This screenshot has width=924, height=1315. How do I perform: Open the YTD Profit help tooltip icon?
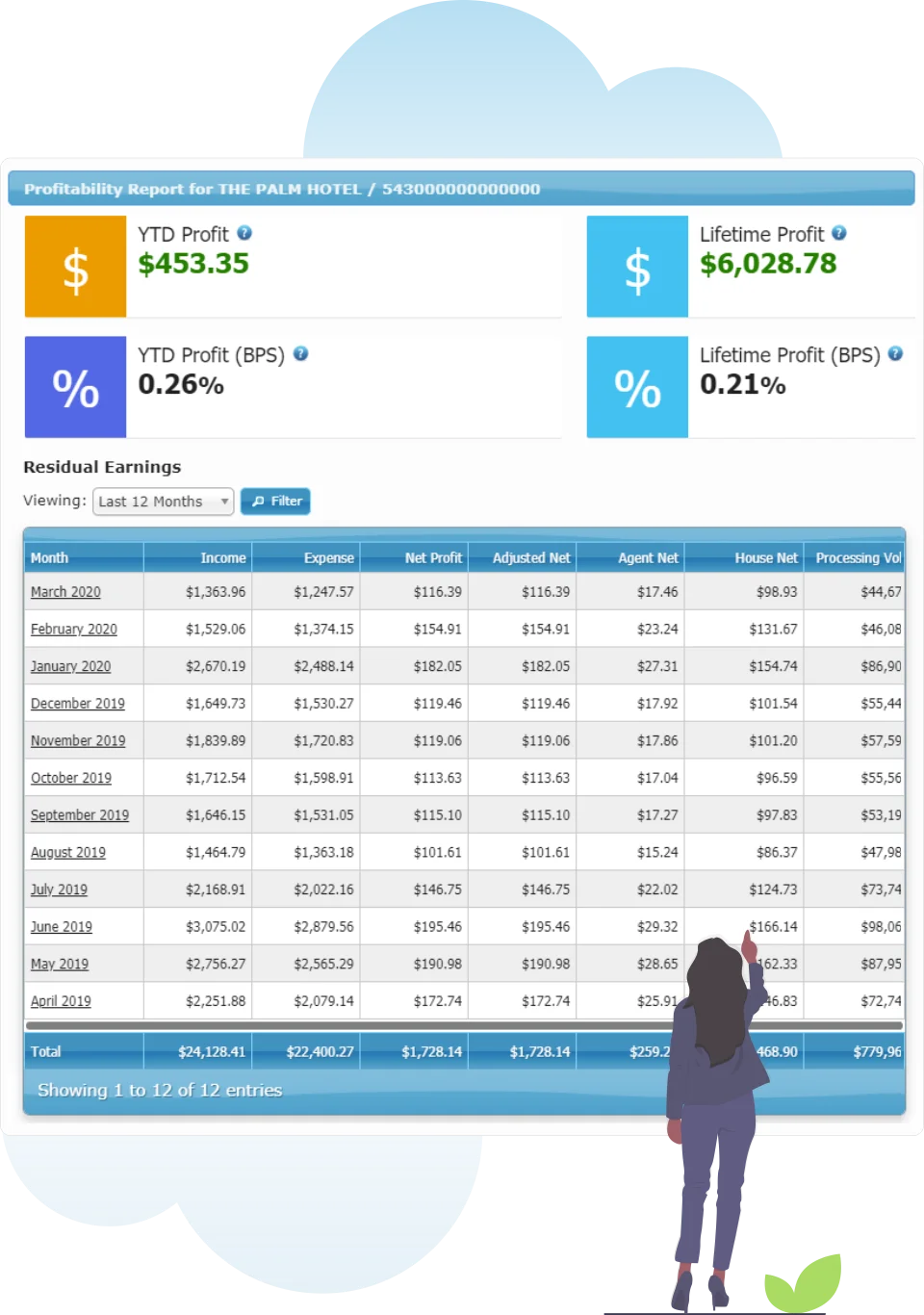(242, 233)
